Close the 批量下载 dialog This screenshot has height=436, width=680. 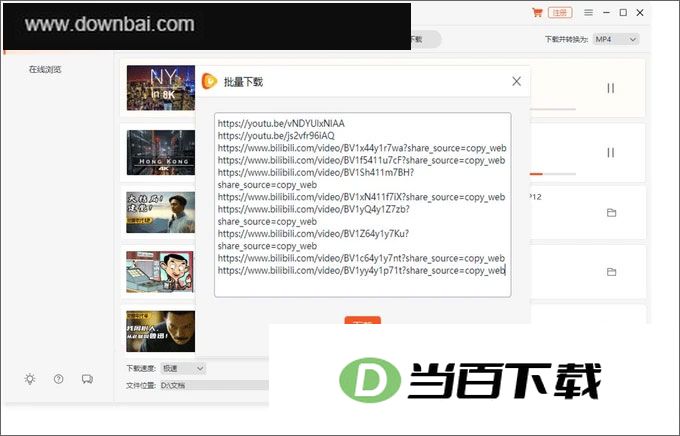pyautogui.click(x=516, y=81)
